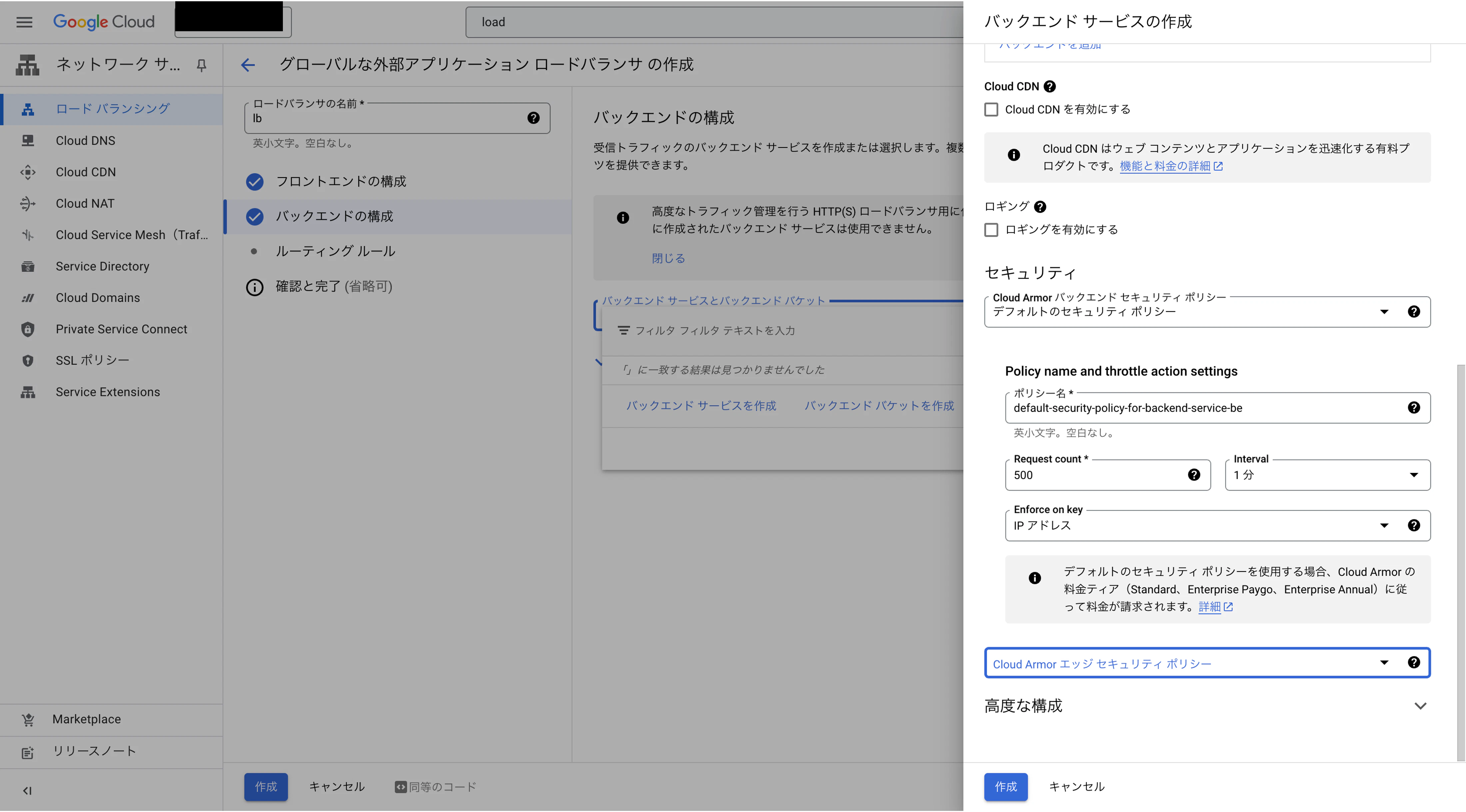Enable the Cloud CDN checkbox
This screenshot has height=812, width=1466.
click(x=991, y=110)
